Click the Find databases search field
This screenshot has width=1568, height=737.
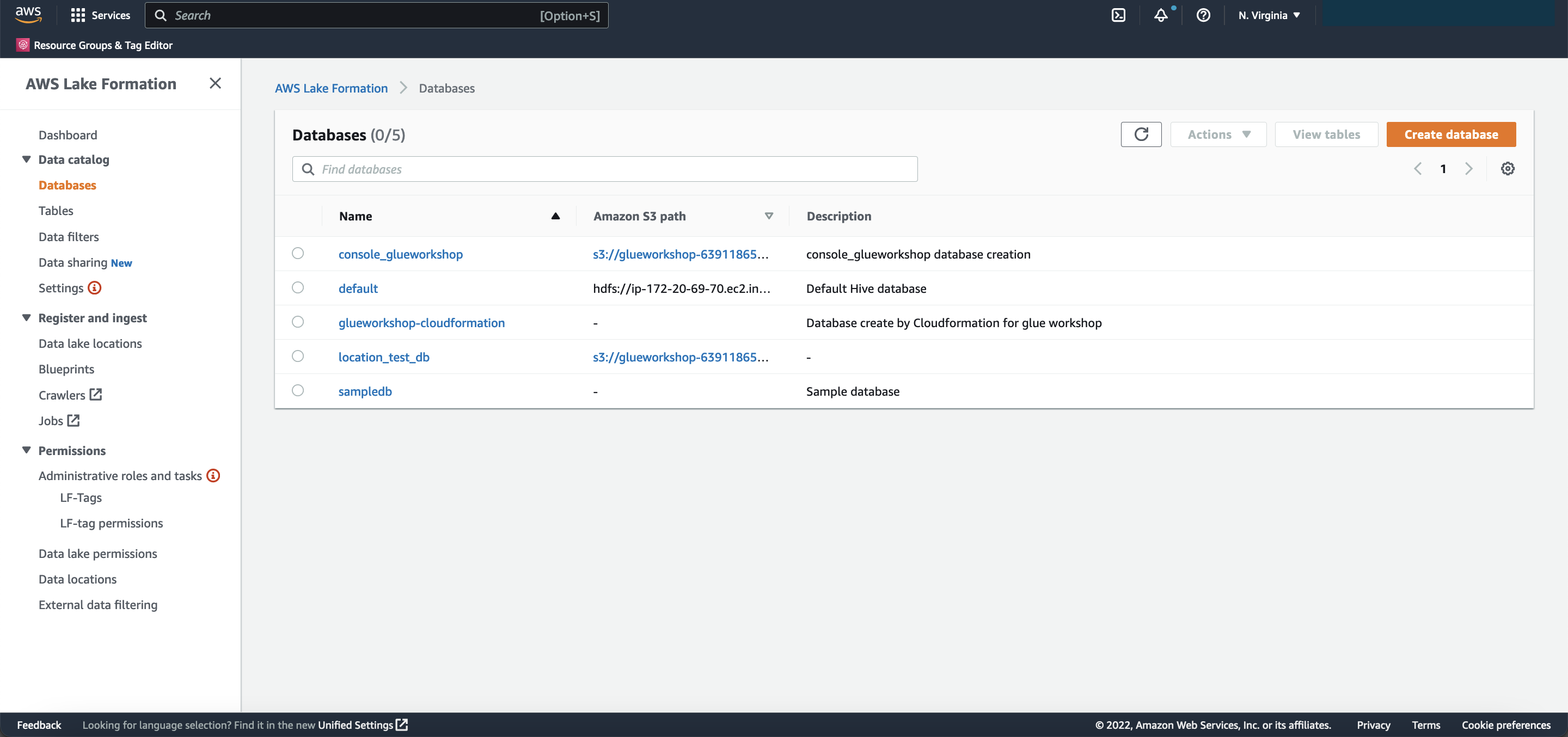click(604, 169)
